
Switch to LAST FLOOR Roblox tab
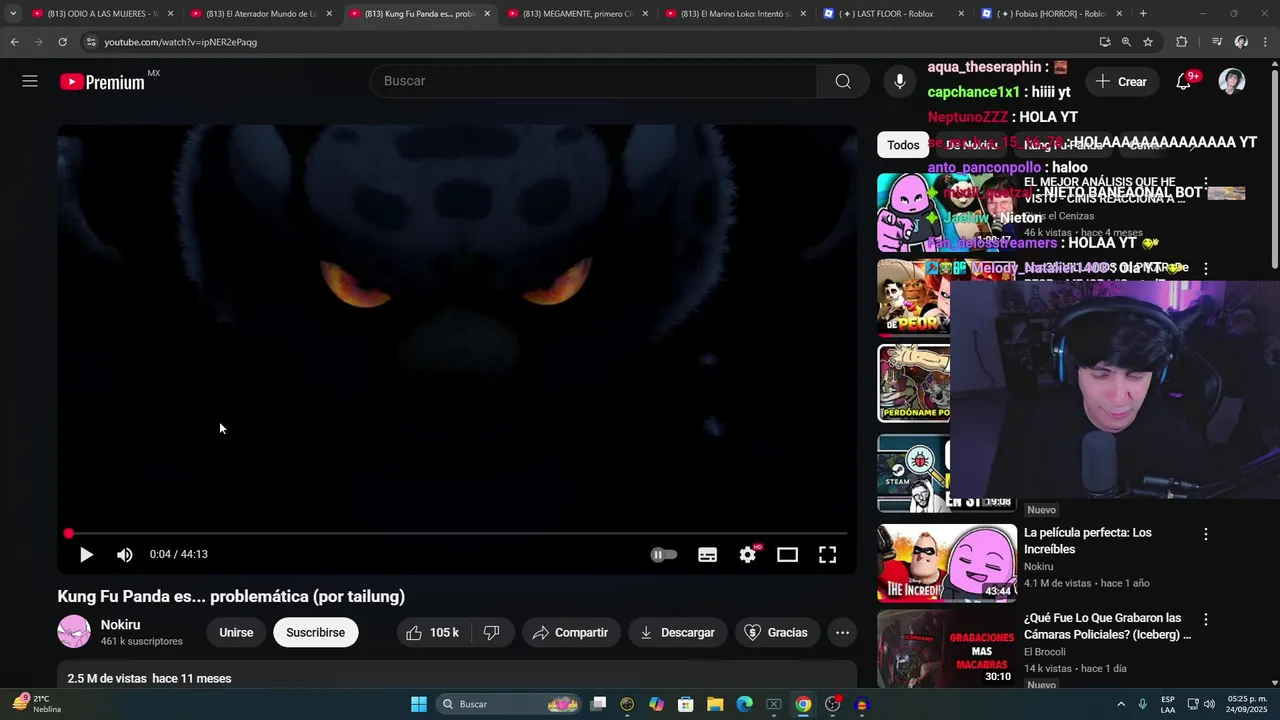coord(894,14)
